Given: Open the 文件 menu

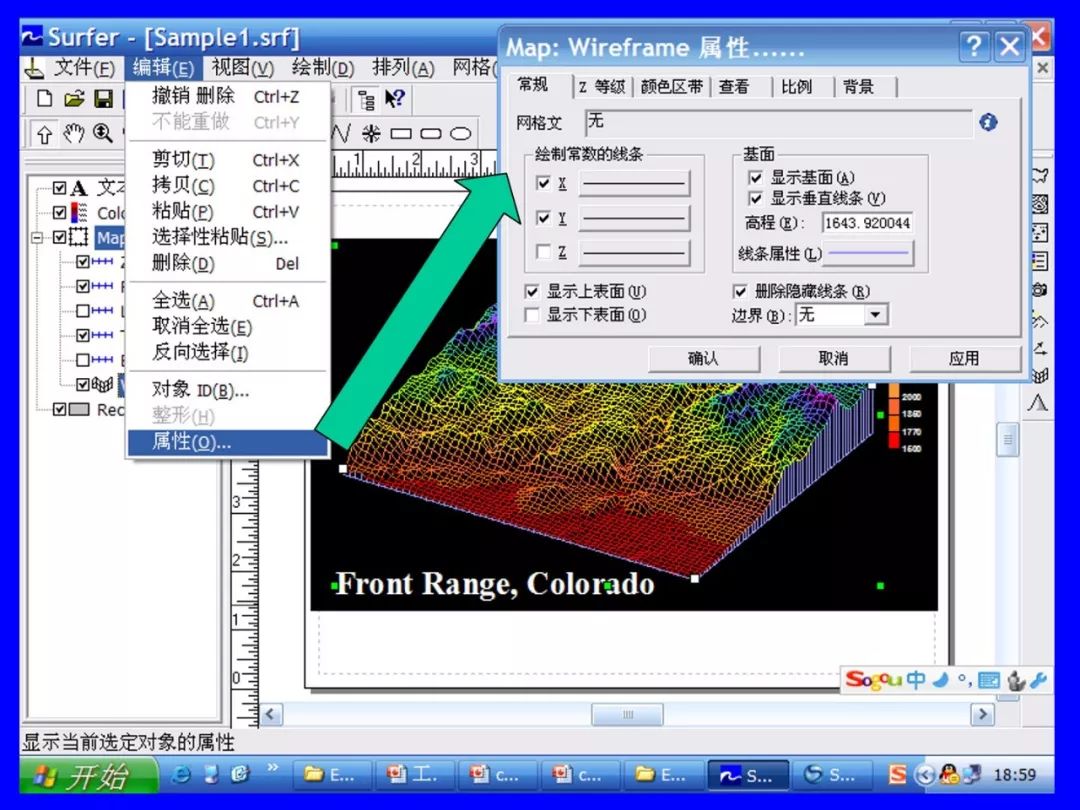Looking at the screenshot, I should click(84, 68).
